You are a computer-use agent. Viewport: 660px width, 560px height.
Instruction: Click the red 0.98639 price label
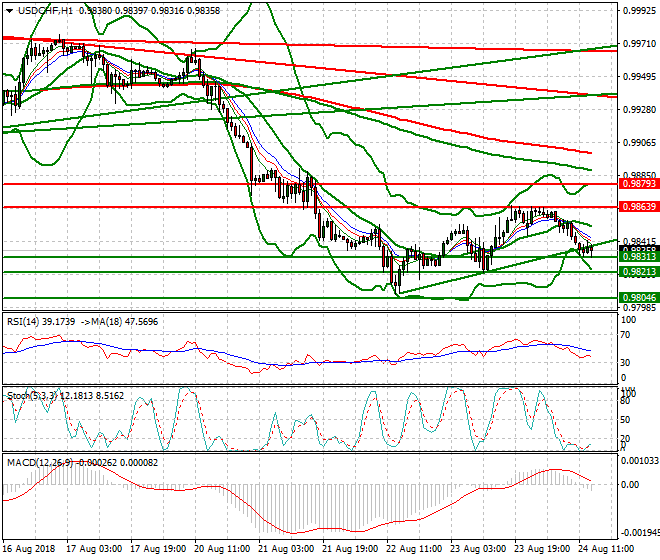pos(639,207)
